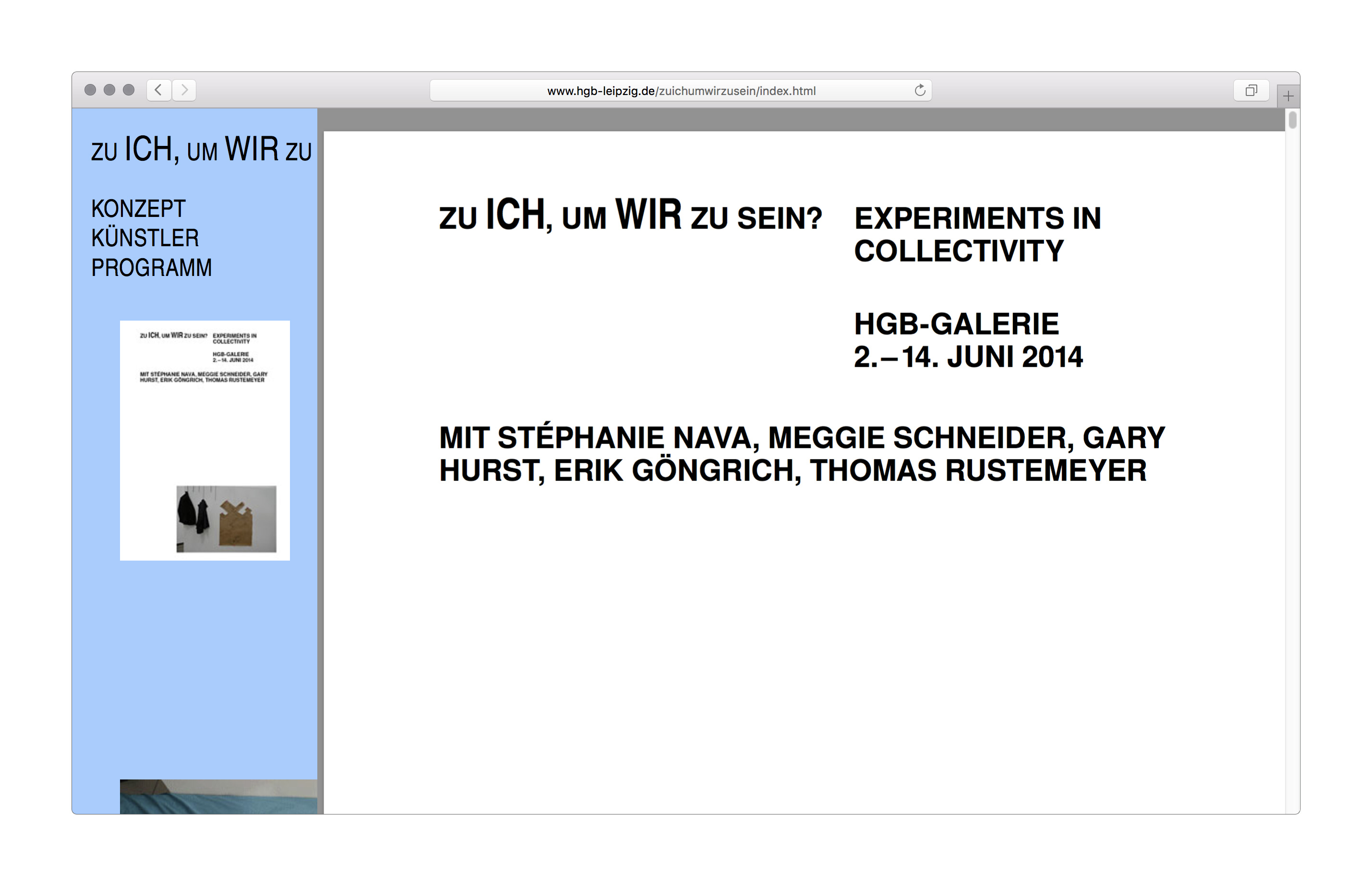This screenshot has height=886, width=1372.
Task: Click the vertical scrollbar thumb at right
Action: pos(1292,120)
